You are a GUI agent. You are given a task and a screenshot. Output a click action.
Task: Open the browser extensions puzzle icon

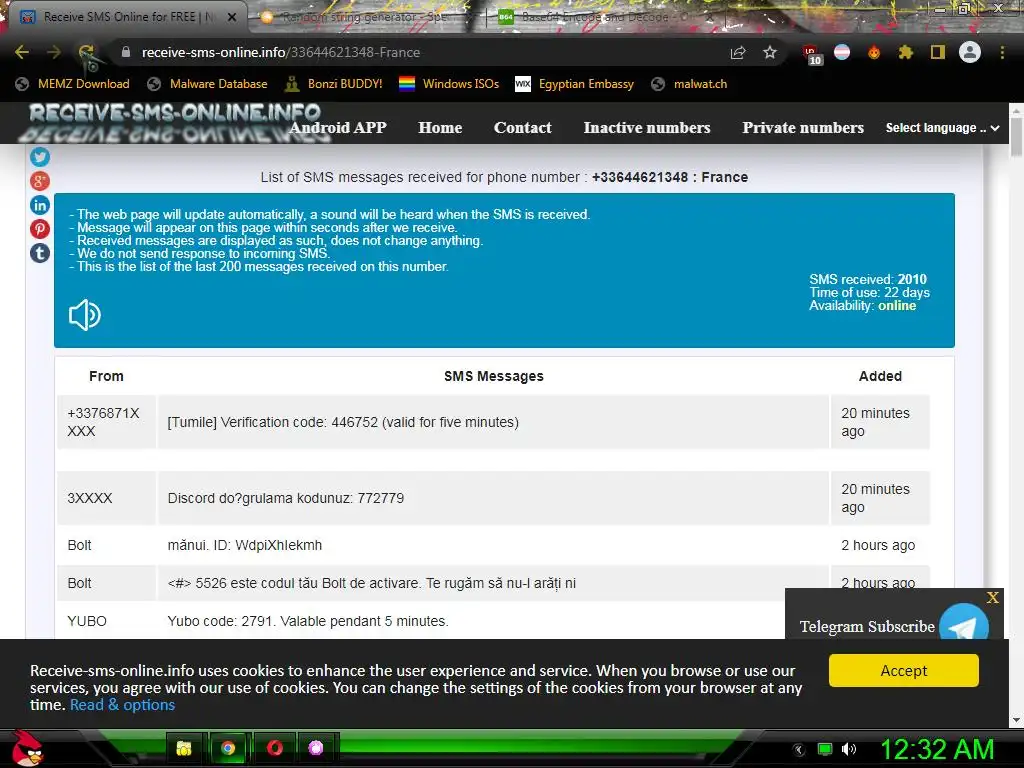coord(906,52)
